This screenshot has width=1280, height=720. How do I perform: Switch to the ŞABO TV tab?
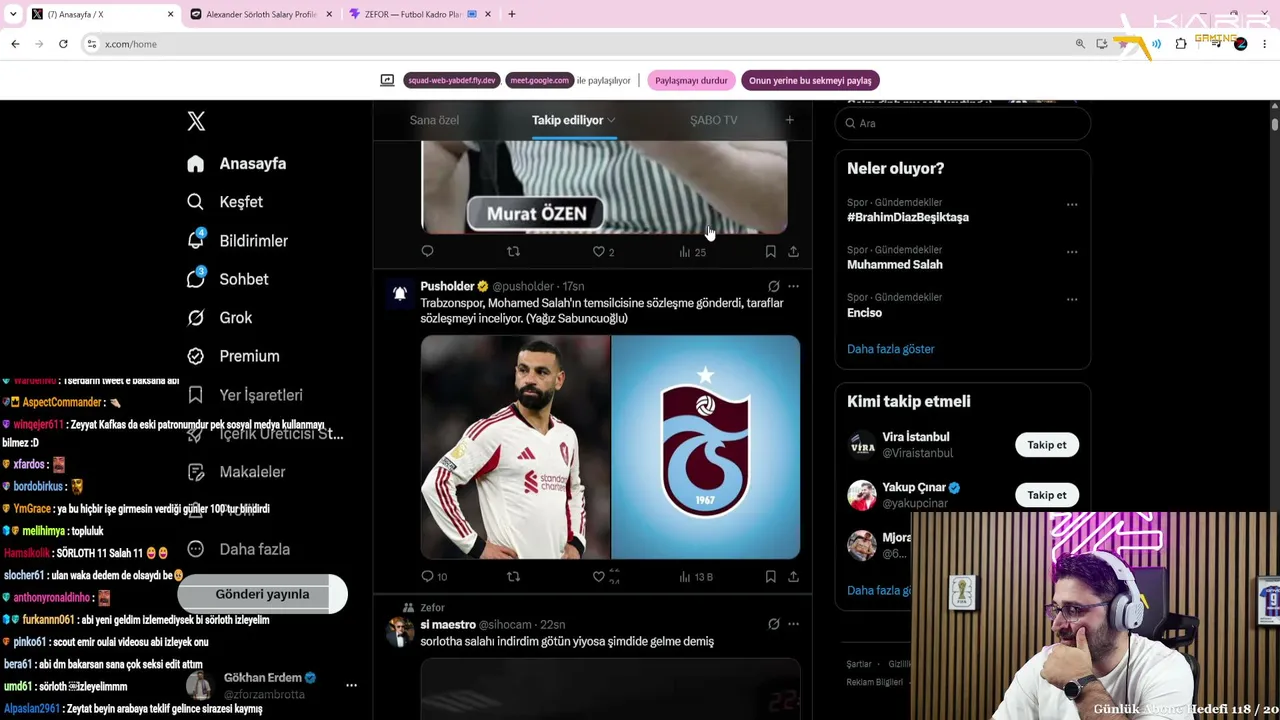tap(713, 120)
